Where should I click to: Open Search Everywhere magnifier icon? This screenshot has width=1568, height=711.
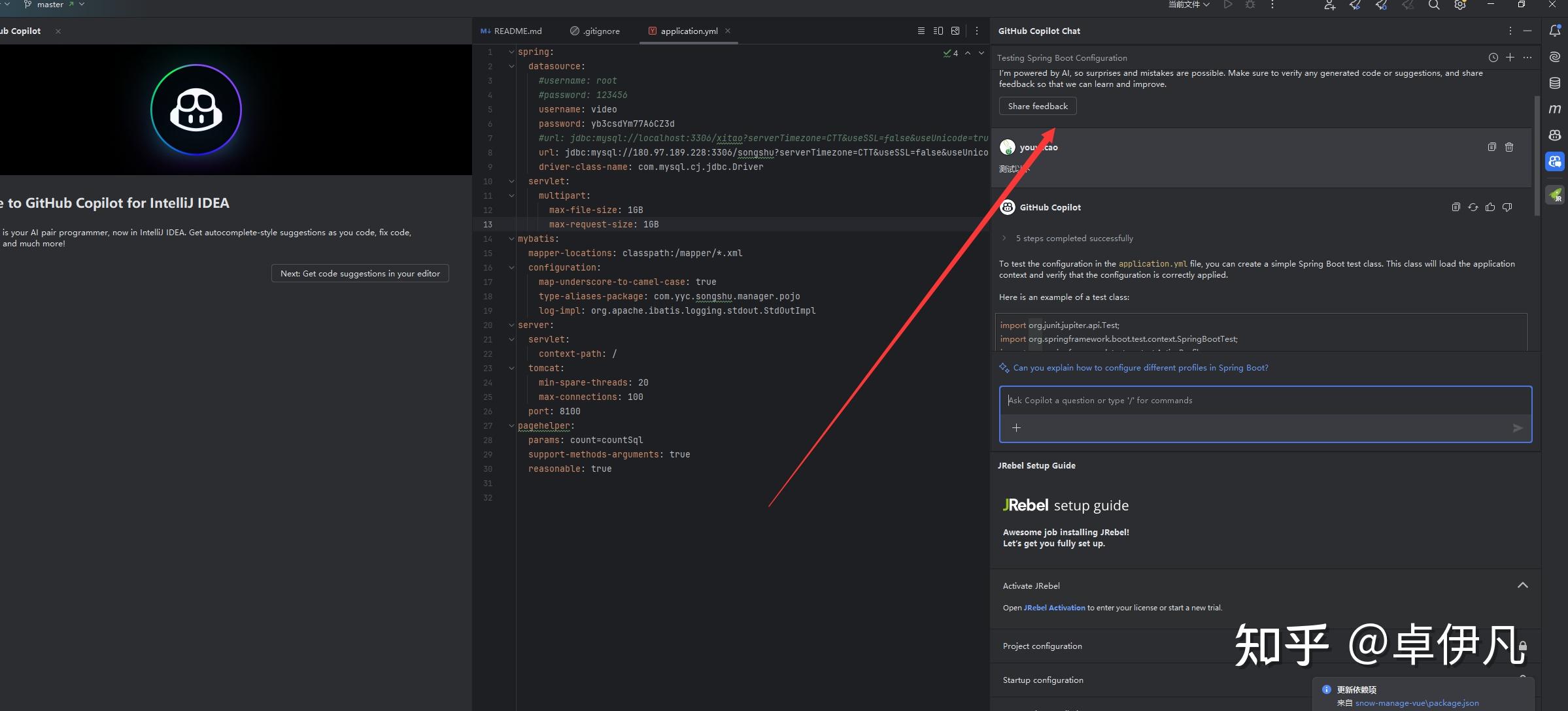coord(1434,5)
